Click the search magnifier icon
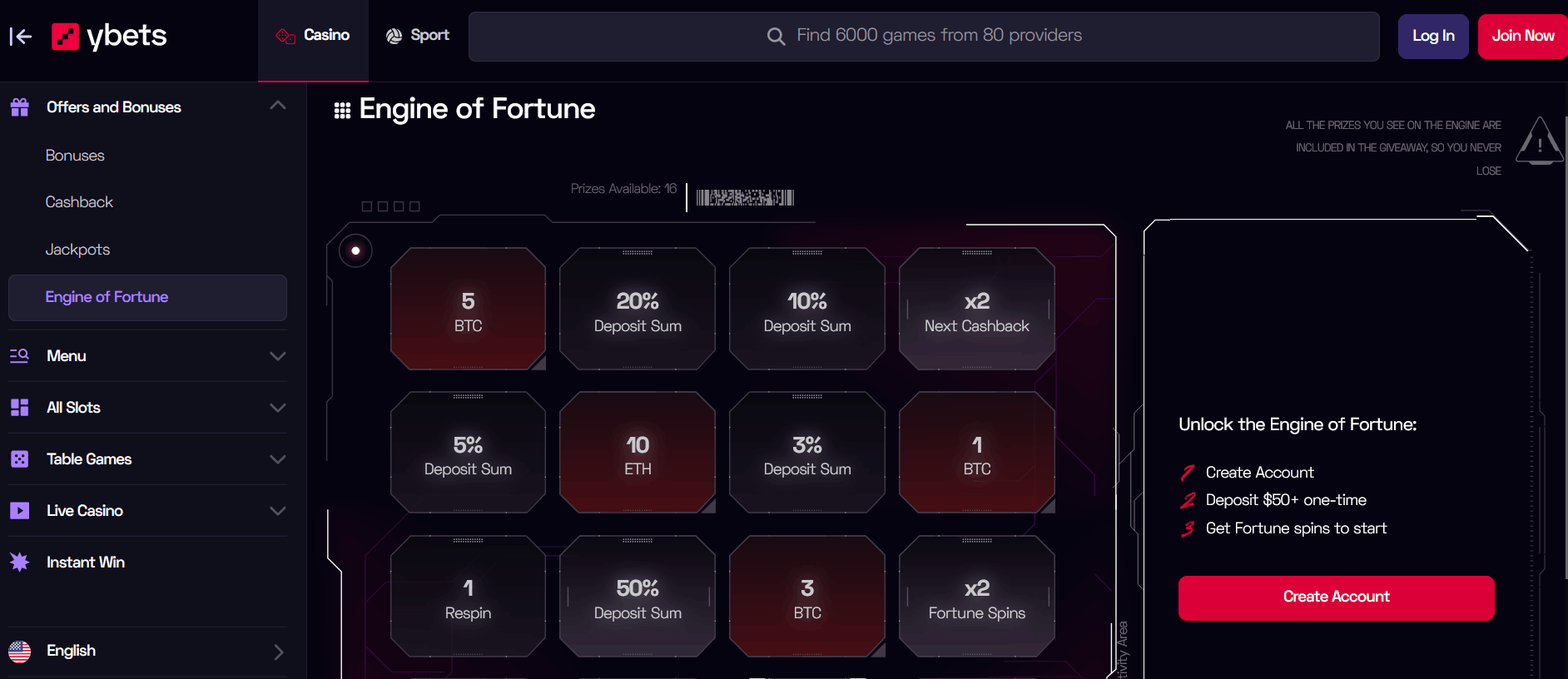Viewport: 1568px width, 679px height. coord(776,36)
